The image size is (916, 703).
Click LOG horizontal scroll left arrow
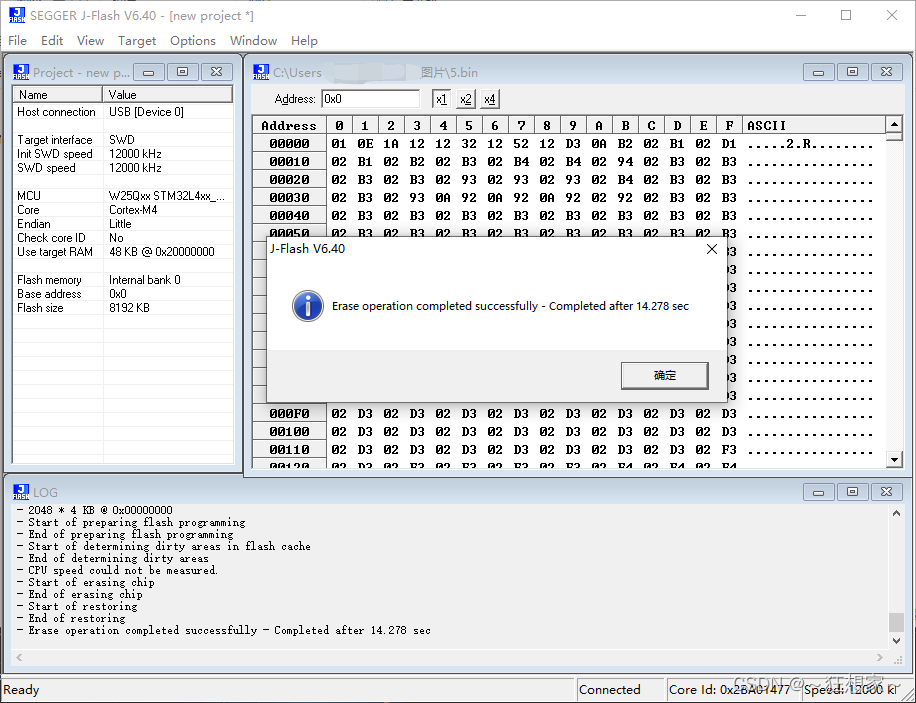coord(19,657)
